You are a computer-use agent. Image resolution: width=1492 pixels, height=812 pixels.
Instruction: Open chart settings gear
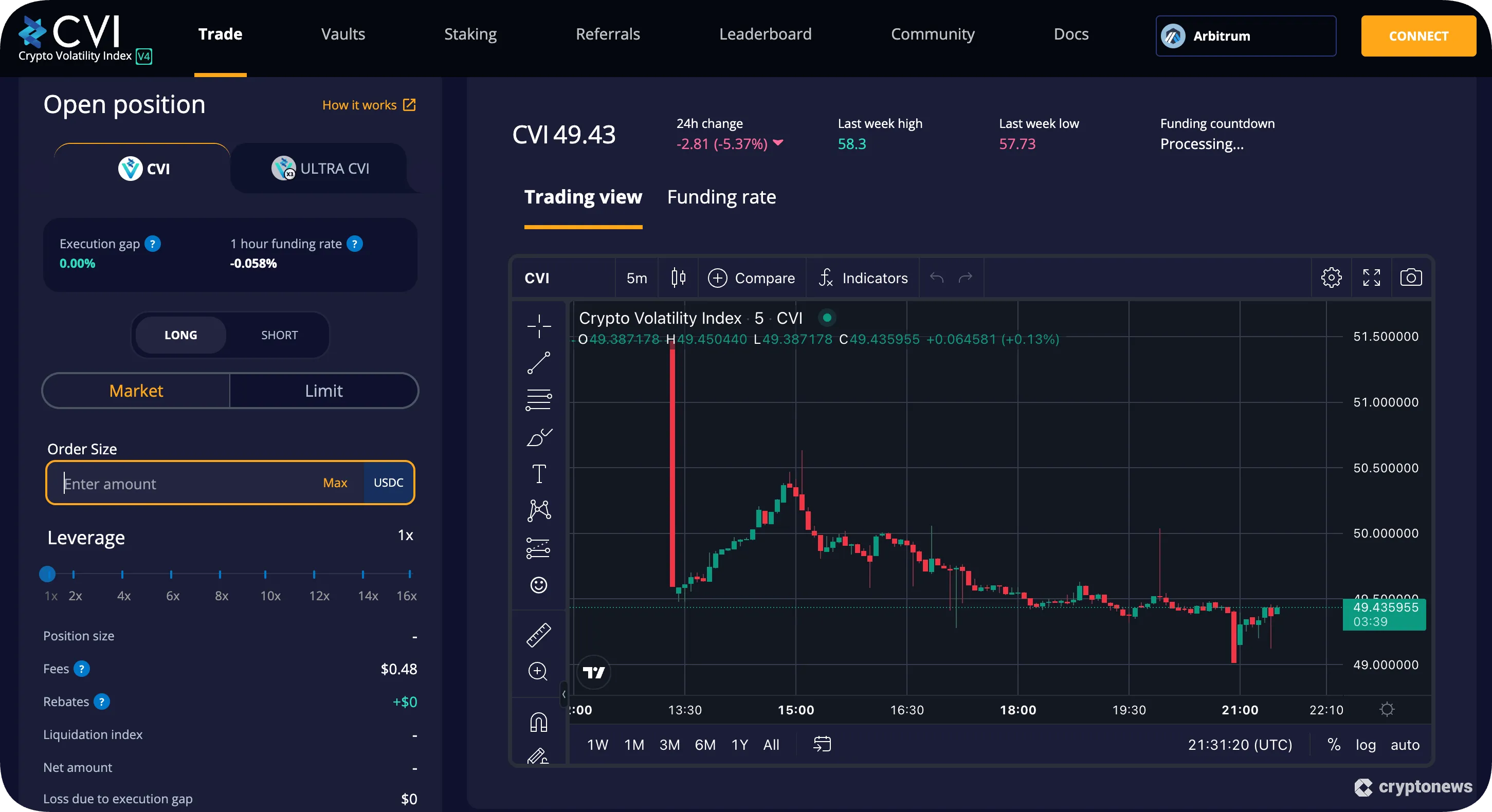[1332, 277]
